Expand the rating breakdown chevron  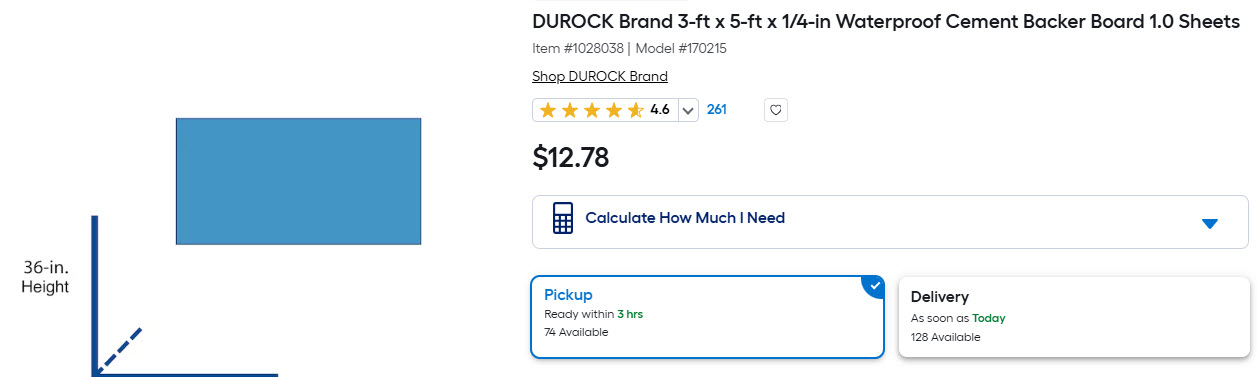point(687,110)
